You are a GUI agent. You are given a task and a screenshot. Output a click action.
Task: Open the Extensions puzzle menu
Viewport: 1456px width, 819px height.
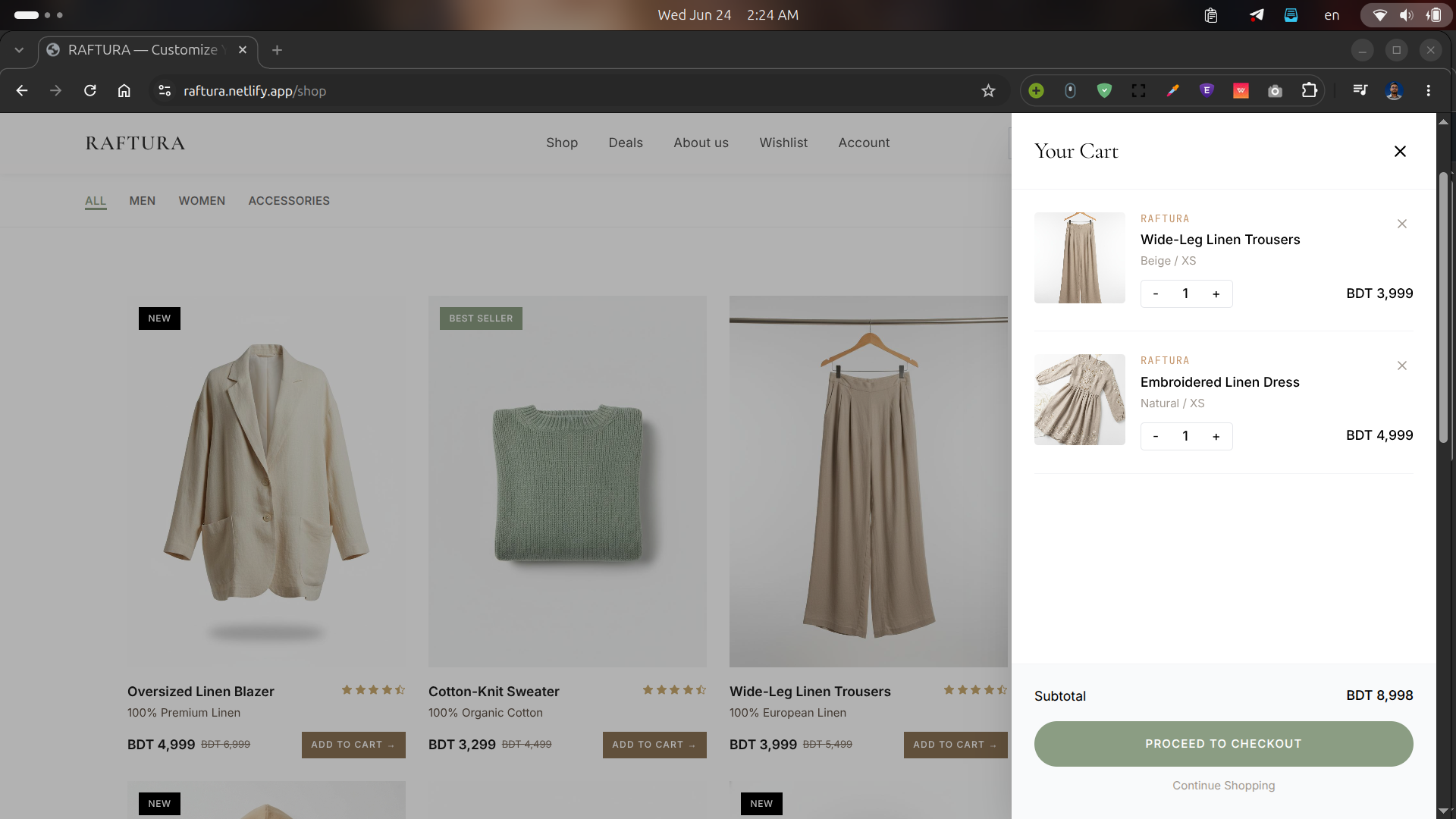click(1309, 91)
